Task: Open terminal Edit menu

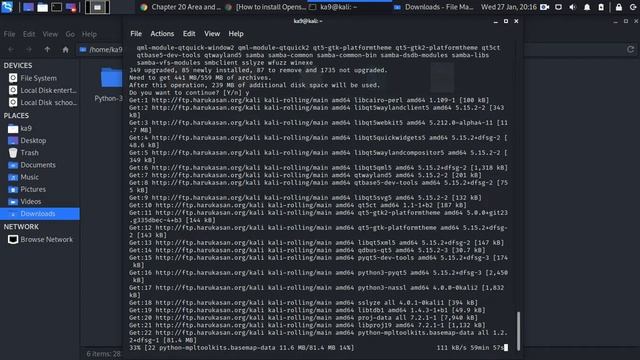Action: click(189, 34)
